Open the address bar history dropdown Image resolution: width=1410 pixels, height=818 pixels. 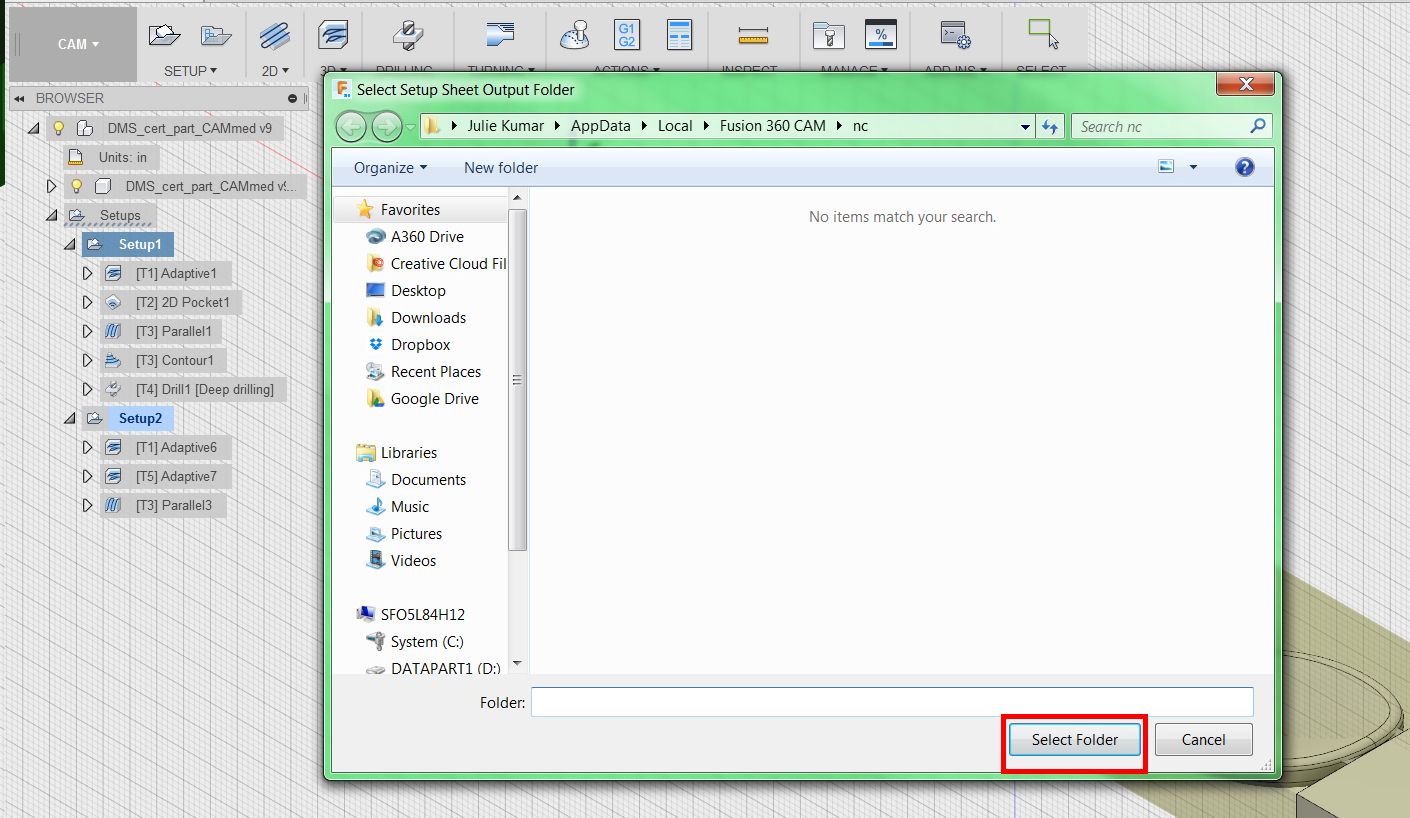click(1025, 127)
